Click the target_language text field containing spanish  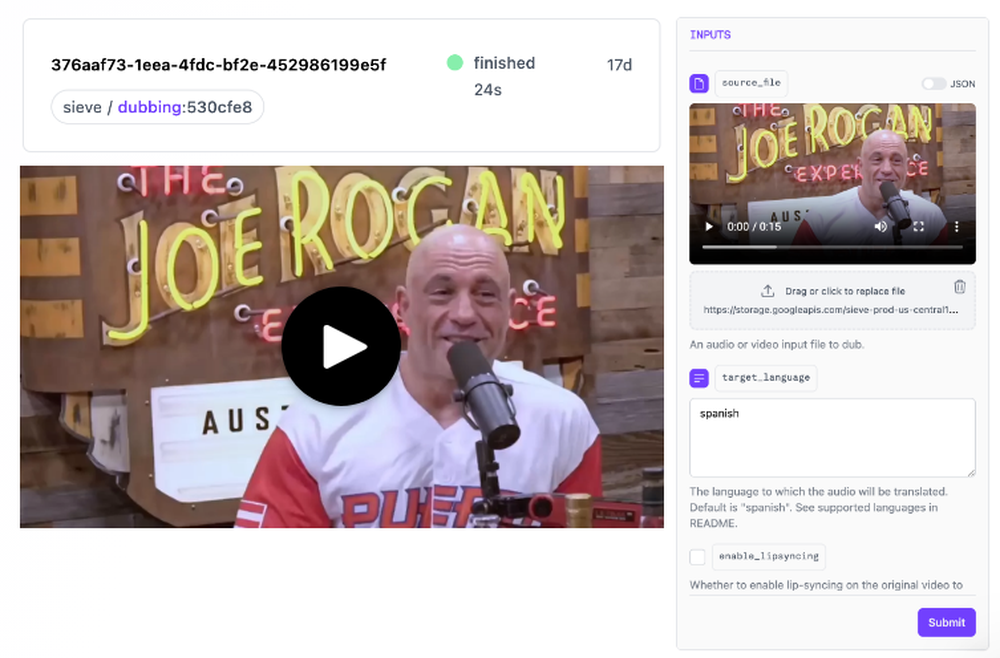tap(832, 438)
